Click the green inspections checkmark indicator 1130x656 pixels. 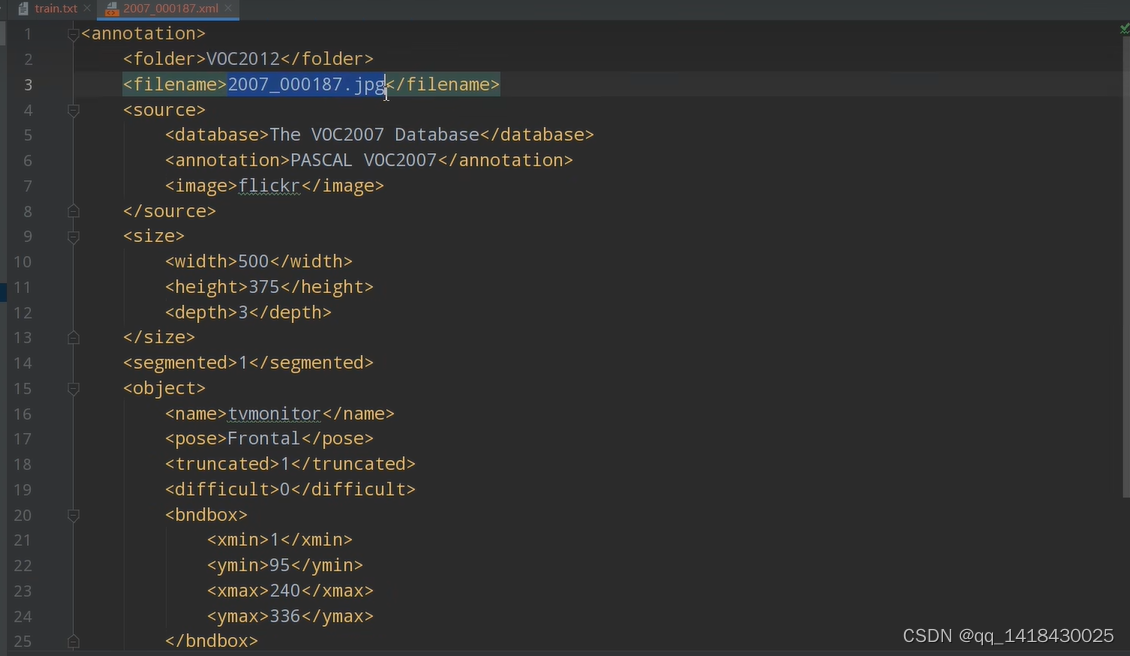[1122, 29]
